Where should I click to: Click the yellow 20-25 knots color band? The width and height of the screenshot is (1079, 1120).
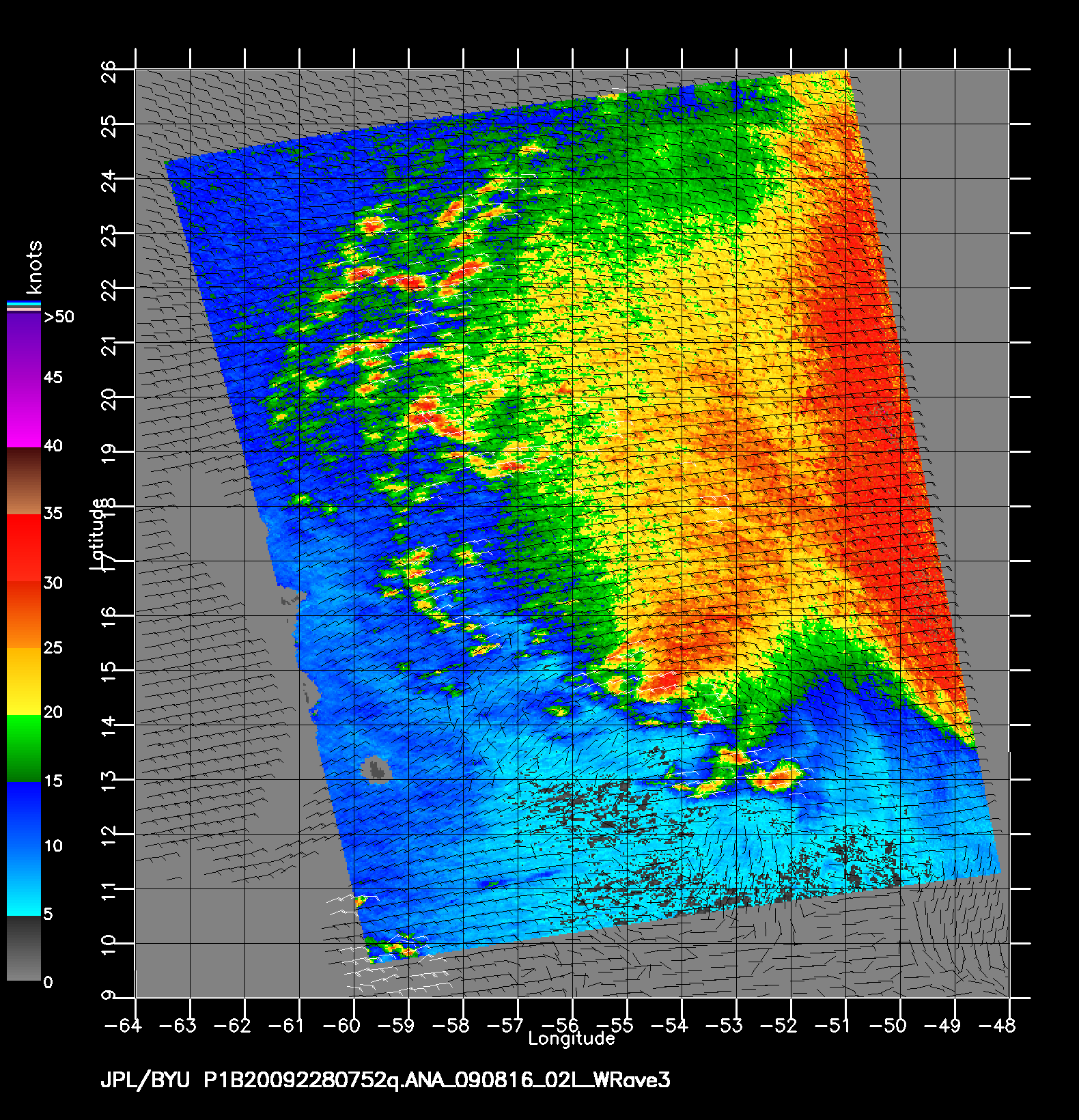(x=24, y=682)
